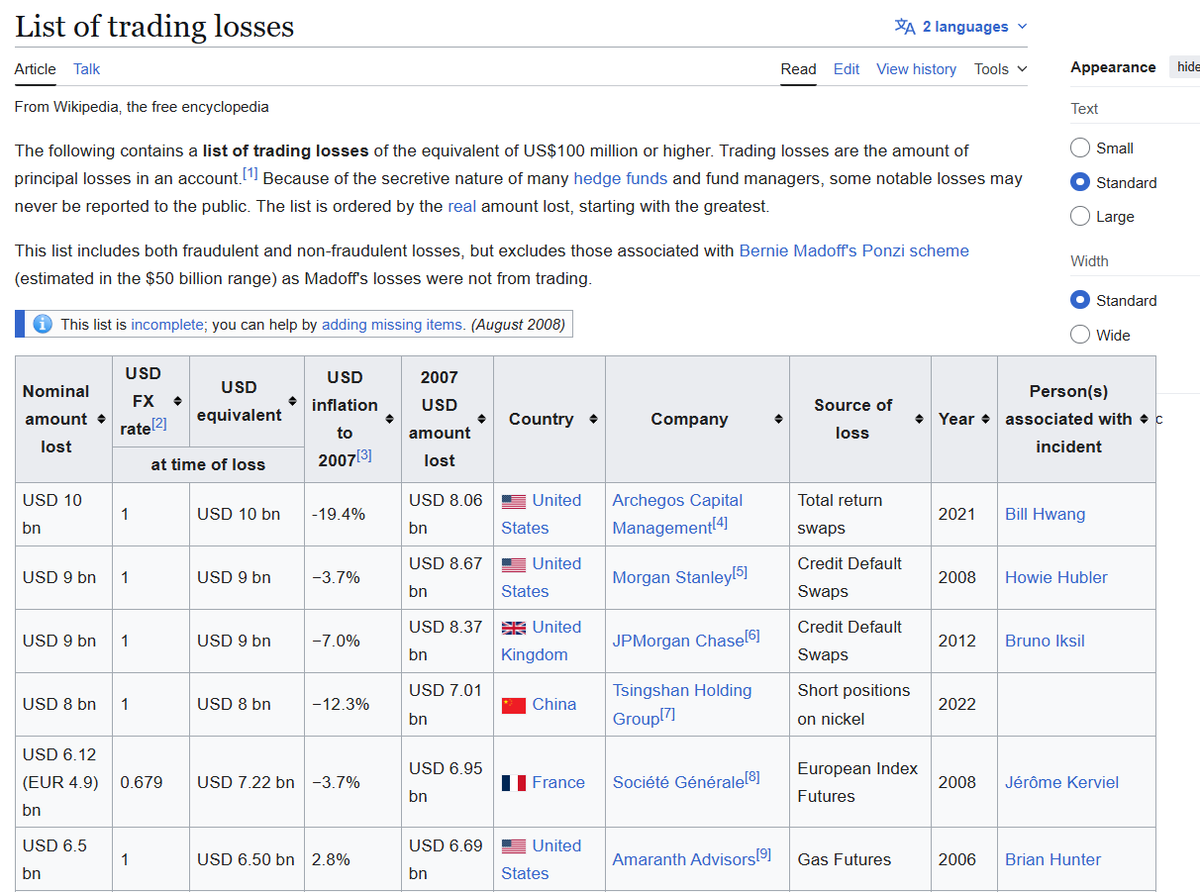1200x892 pixels.
Task: Click adding missing items link
Action: 393,324
